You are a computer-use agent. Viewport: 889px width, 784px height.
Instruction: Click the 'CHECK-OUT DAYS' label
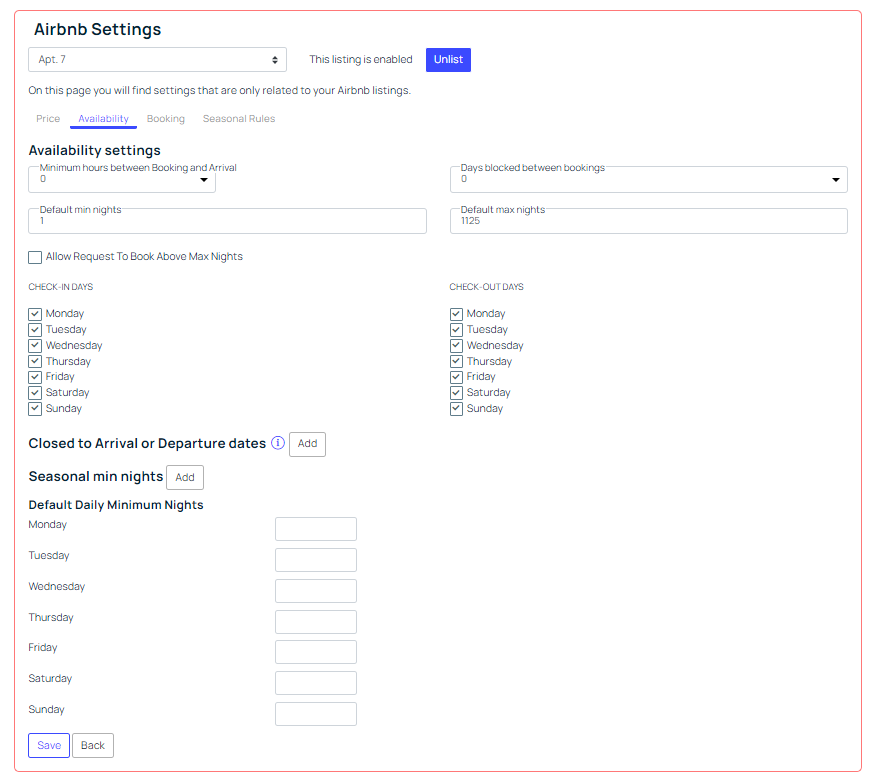[486, 287]
